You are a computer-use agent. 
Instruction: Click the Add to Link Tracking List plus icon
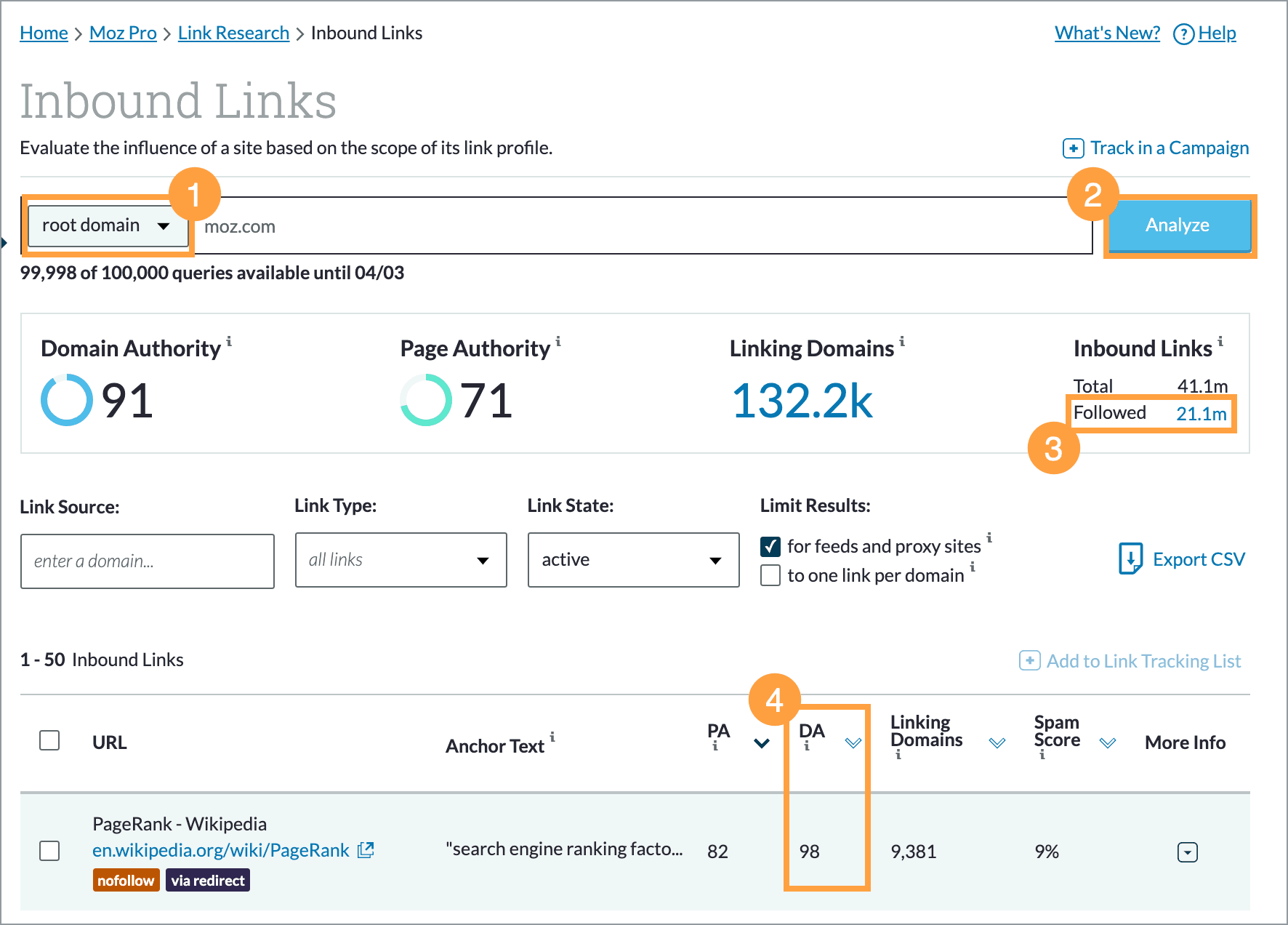(x=1029, y=661)
